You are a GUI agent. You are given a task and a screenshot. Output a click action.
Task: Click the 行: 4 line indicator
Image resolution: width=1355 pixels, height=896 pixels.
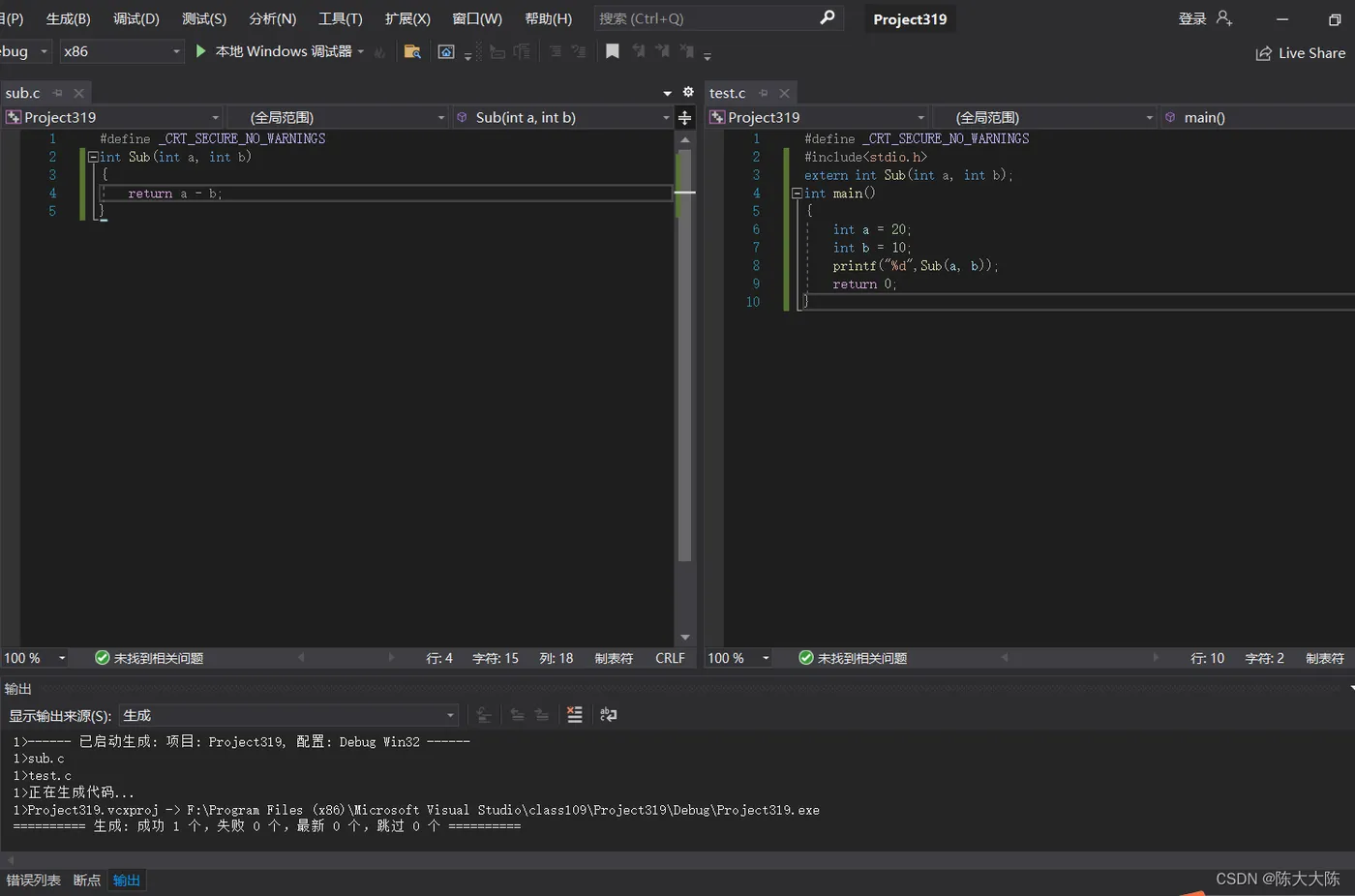pos(439,658)
